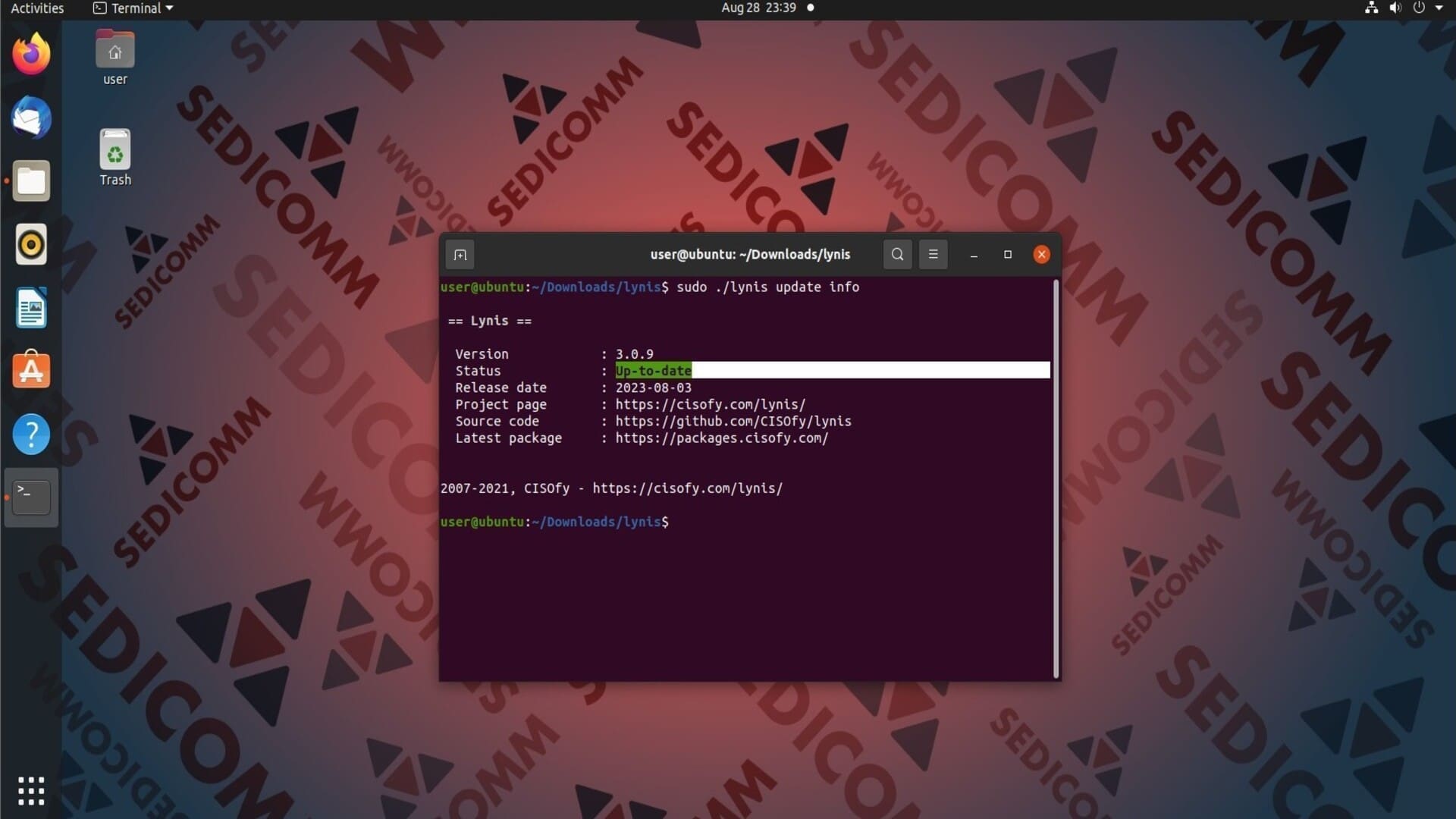Expand the Terminal app menu
The height and width of the screenshot is (819, 1456).
[133, 8]
